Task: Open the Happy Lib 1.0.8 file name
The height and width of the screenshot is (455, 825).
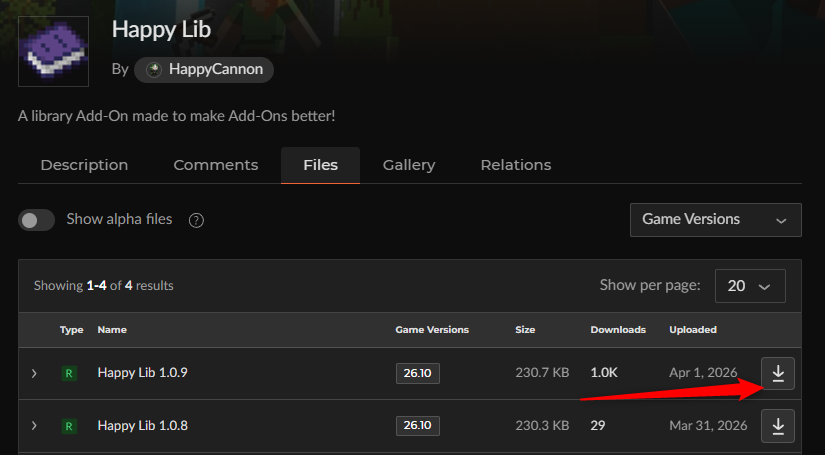Action: pos(143,426)
